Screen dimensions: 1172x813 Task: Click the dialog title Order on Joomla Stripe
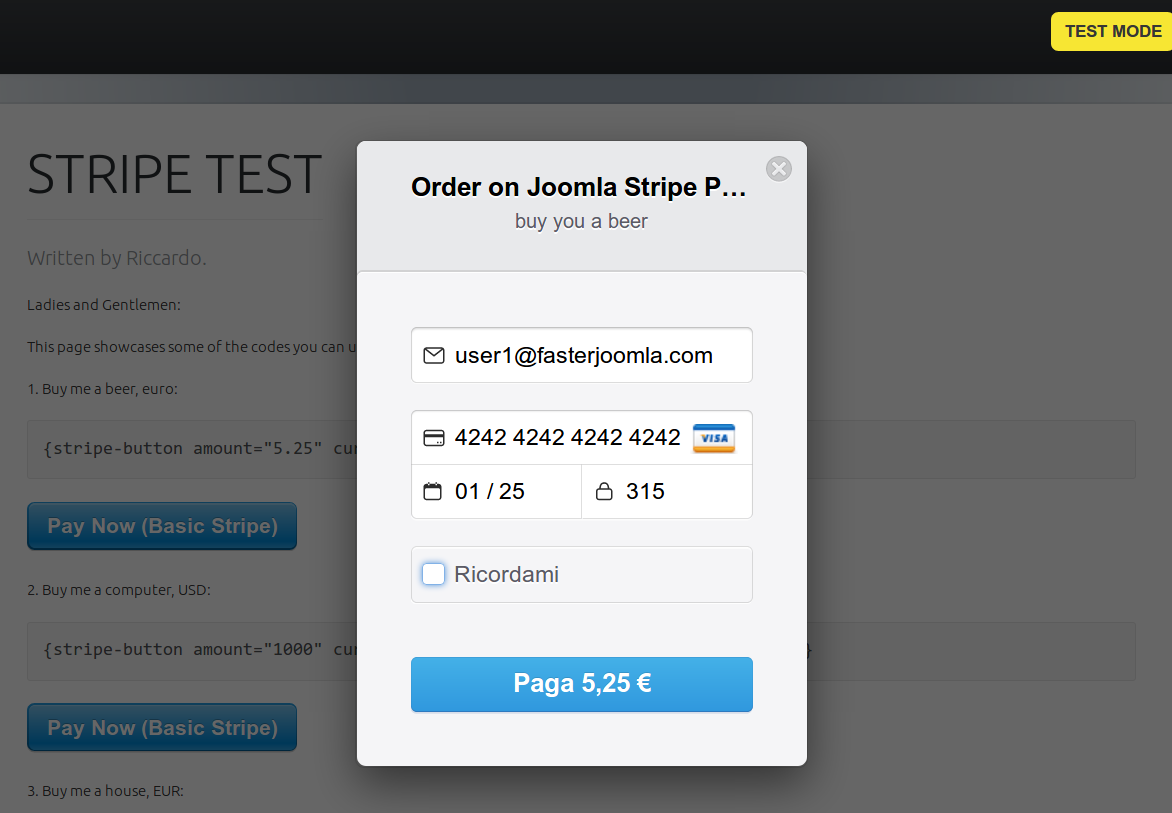pos(579,187)
